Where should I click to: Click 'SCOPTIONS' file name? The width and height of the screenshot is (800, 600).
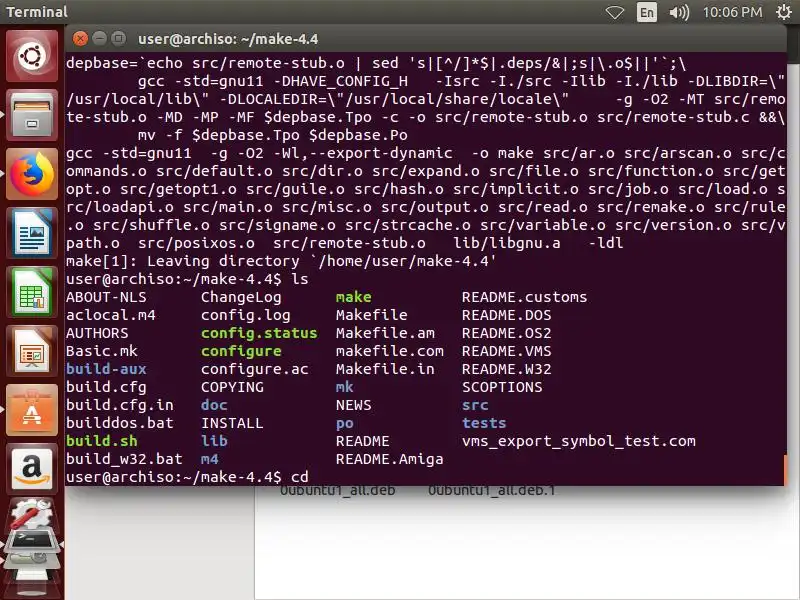[502, 387]
